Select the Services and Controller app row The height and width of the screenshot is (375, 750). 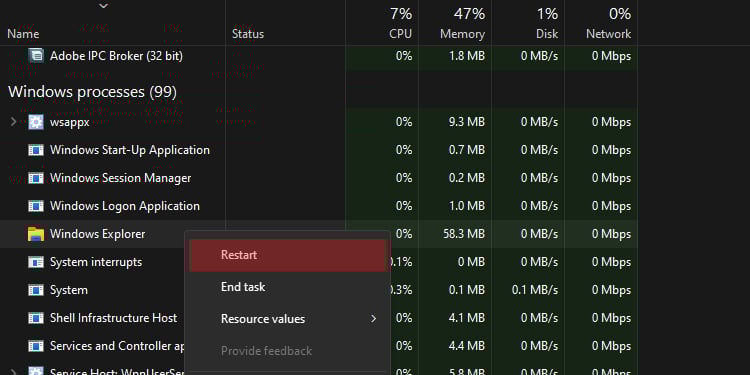319,346
